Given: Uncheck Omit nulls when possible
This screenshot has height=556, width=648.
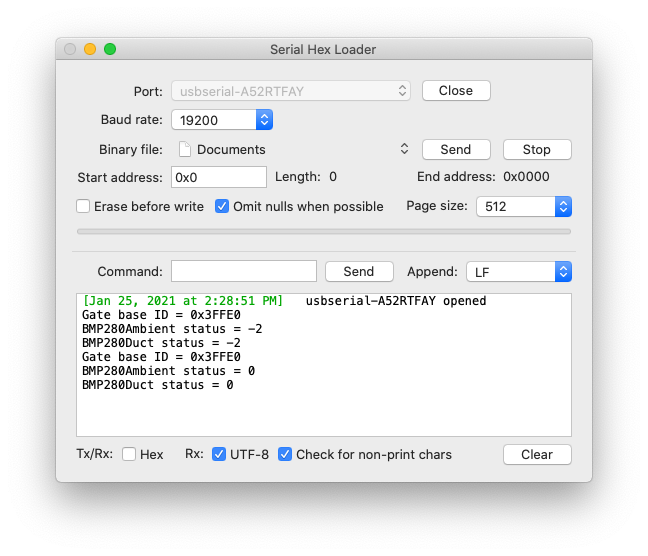Looking at the screenshot, I should click(x=222, y=206).
